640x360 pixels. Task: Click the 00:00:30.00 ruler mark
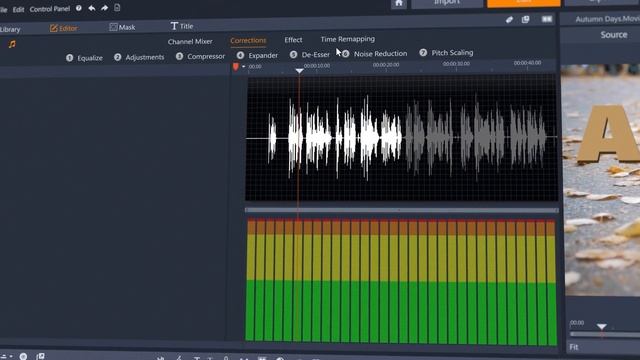(x=456, y=64)
